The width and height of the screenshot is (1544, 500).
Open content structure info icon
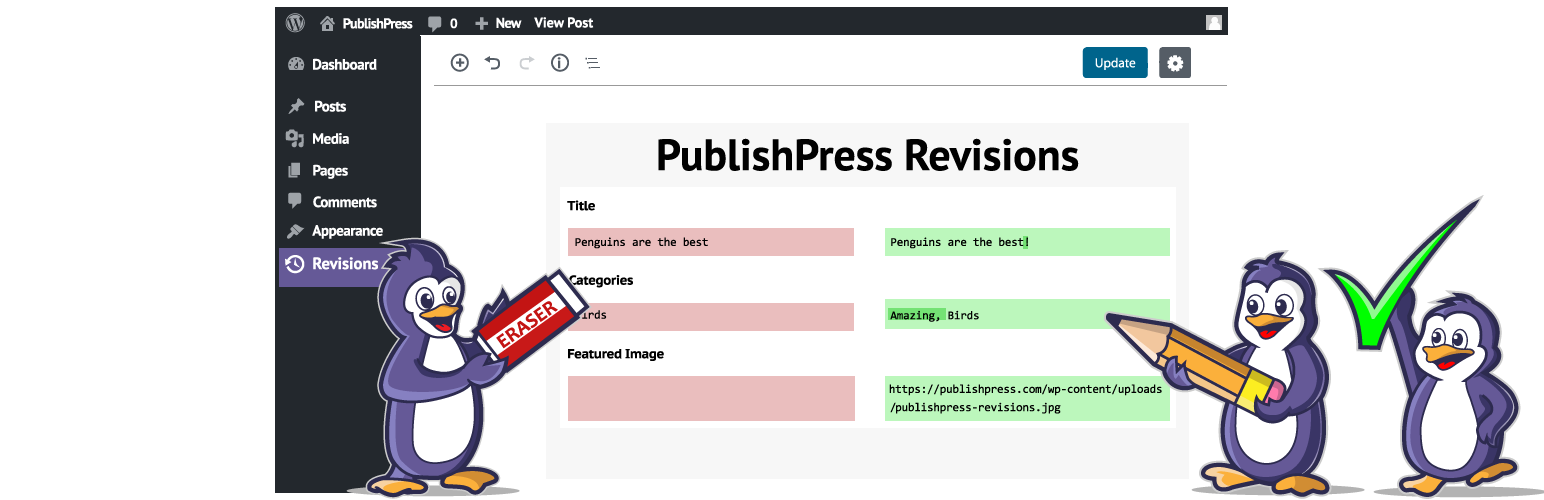[x=560, y=63]
